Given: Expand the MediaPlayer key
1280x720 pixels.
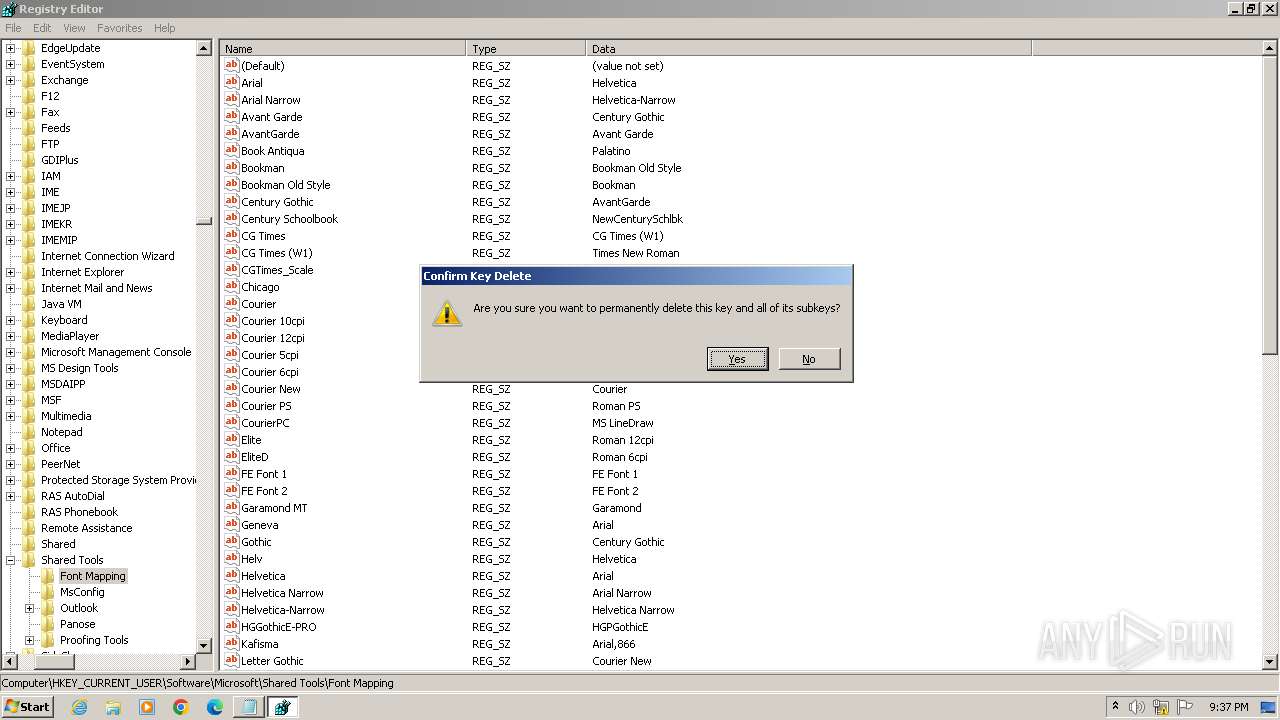Looking at the screenshot, I should coord(10,336).
